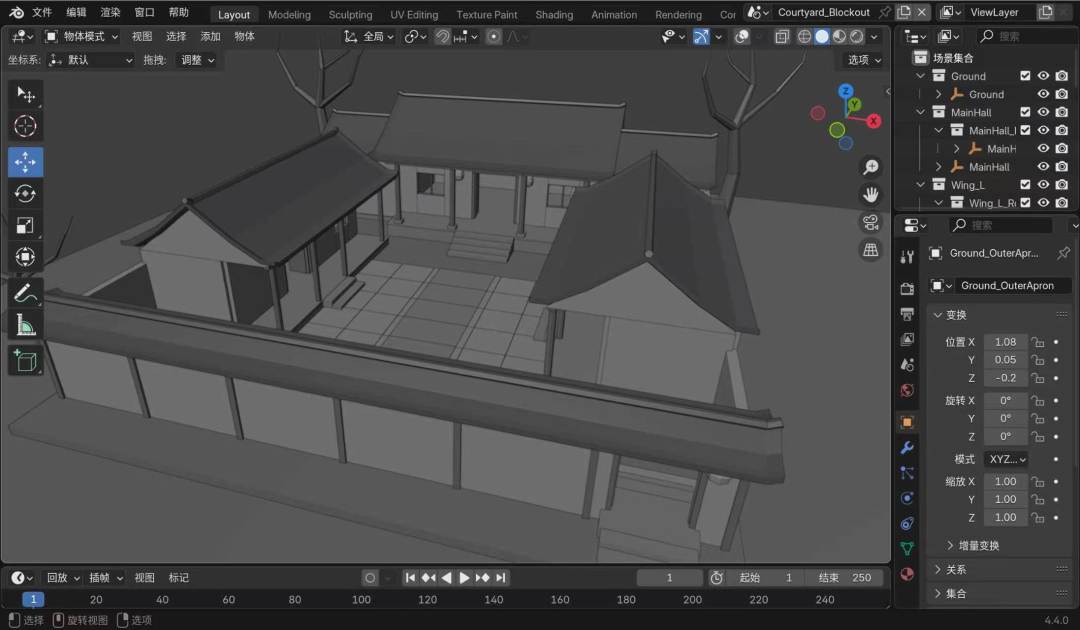The height and width of the screenshot is (630, 1080).
Task: Open the coordinate system default dropdown
Action: pyautogui.click(x=91, y=61)
